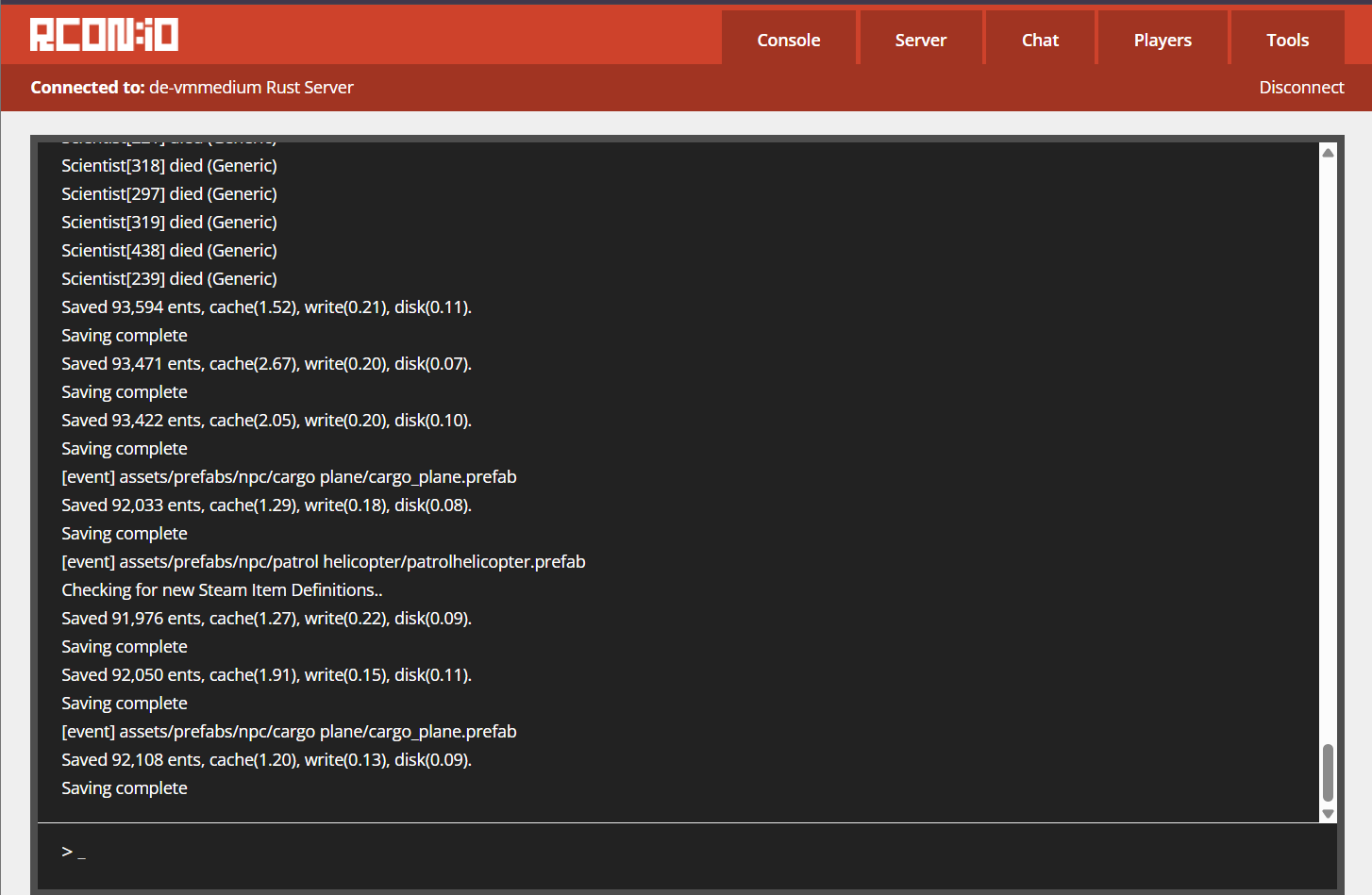Select the Saved 92,108 ents log line
The image size is (1372, 895).
(266, 759)
